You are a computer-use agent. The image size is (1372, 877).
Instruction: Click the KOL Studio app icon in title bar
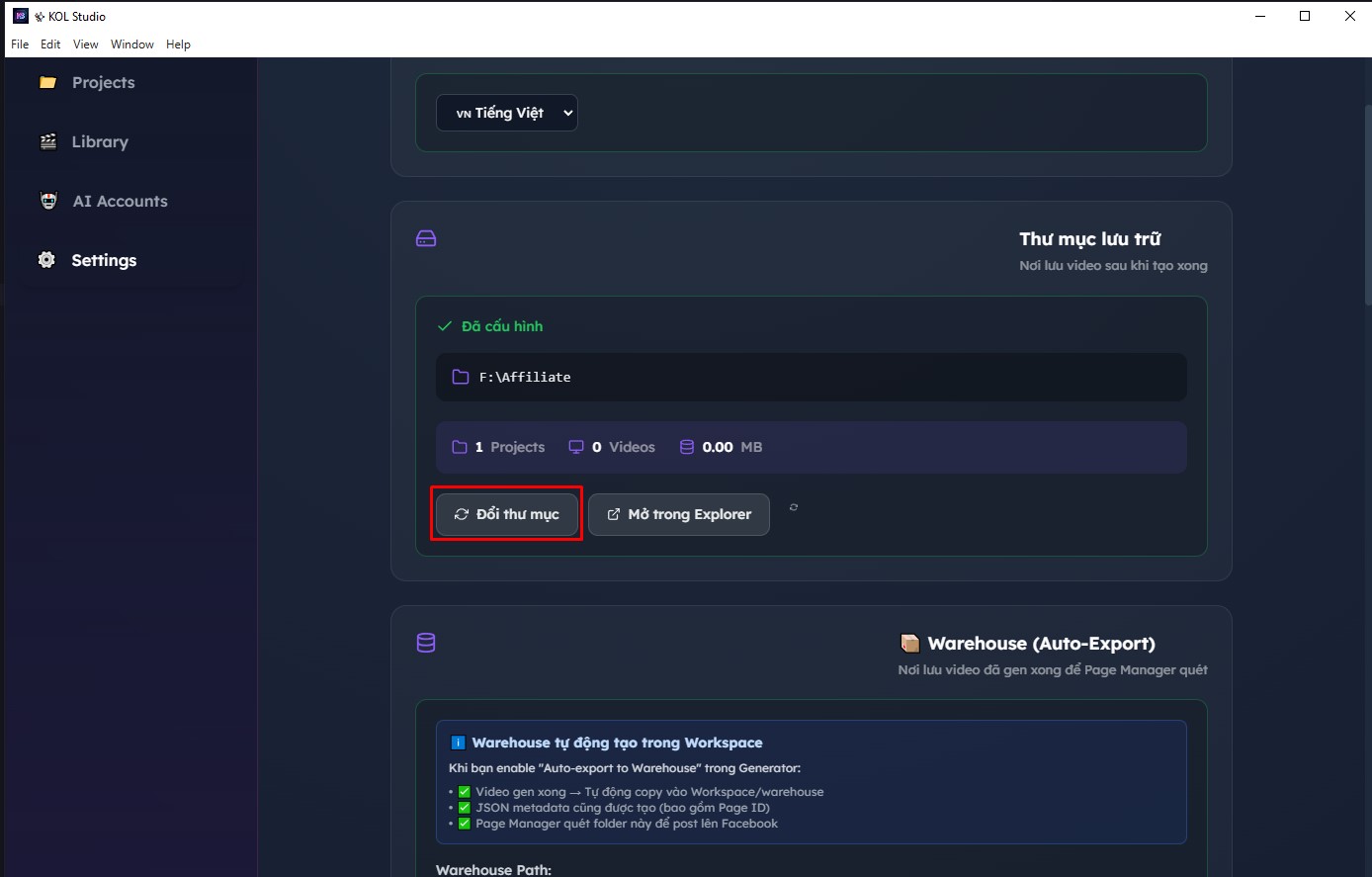point(20,16)
